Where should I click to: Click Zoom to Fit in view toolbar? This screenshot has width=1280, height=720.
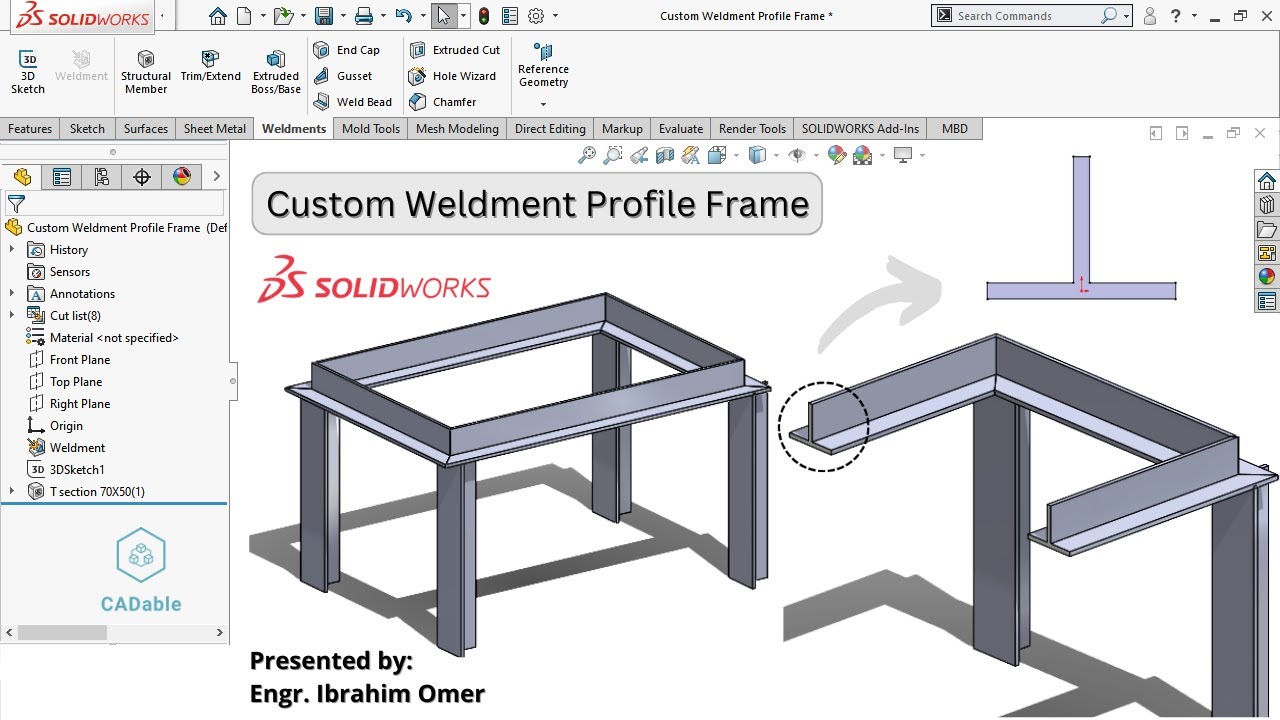pyautogui.click(x=587, y=155)
